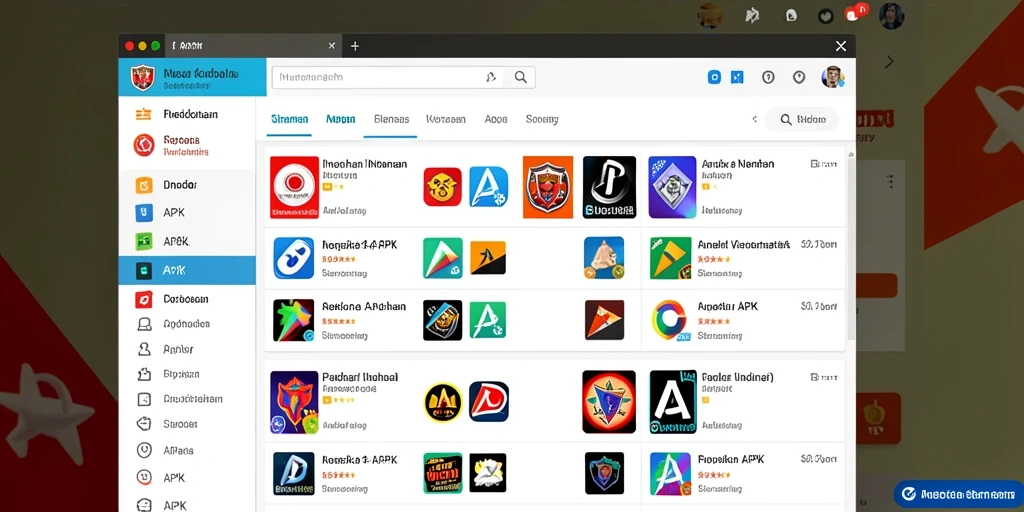The height and width of the screenshot is (512, 1024).
Task: Close the browser tab titled I Aatk
Action: pos(332,46)
